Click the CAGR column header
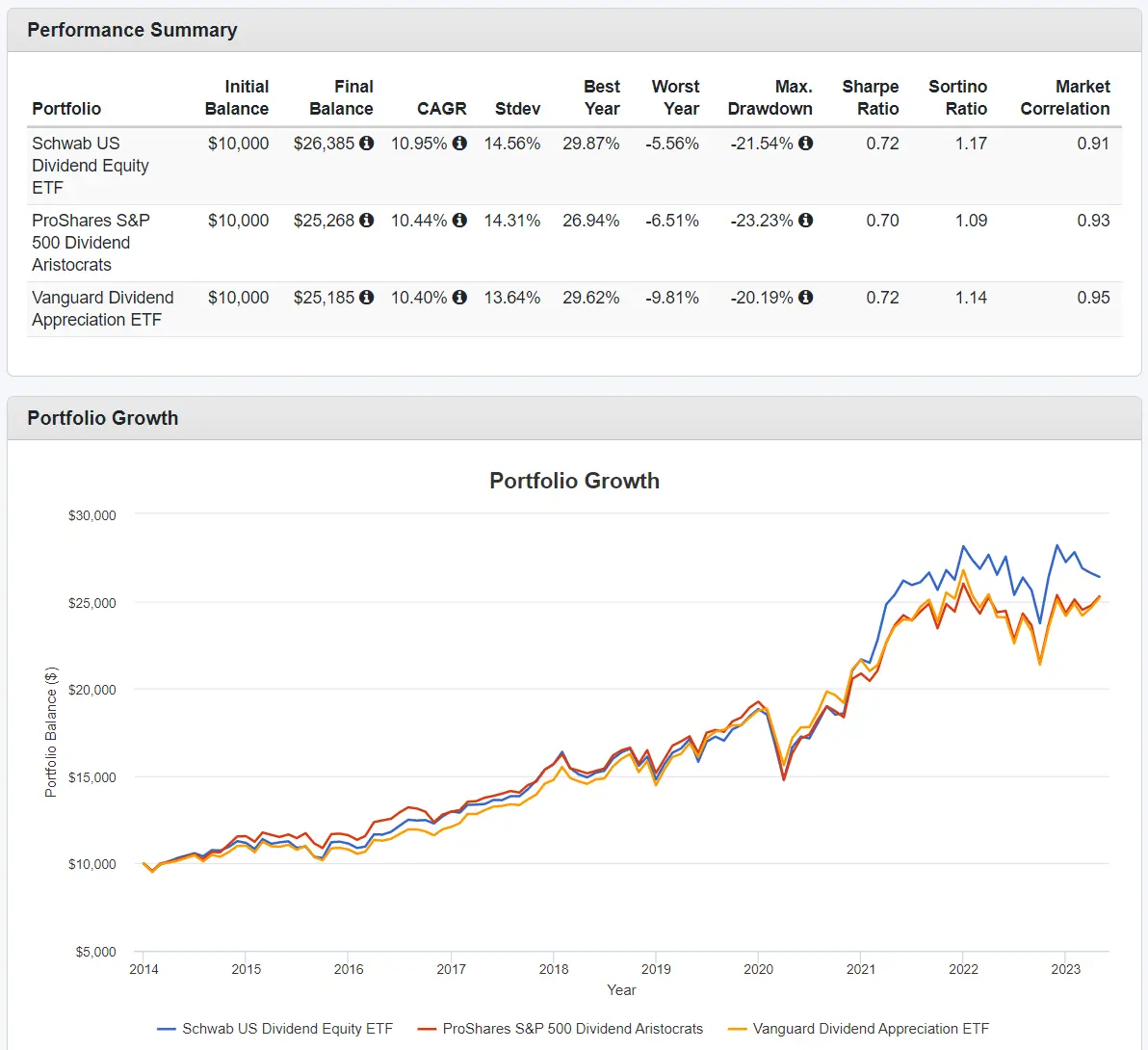The height and width of the screenshot is (1050, 1148). coord(441,108)
